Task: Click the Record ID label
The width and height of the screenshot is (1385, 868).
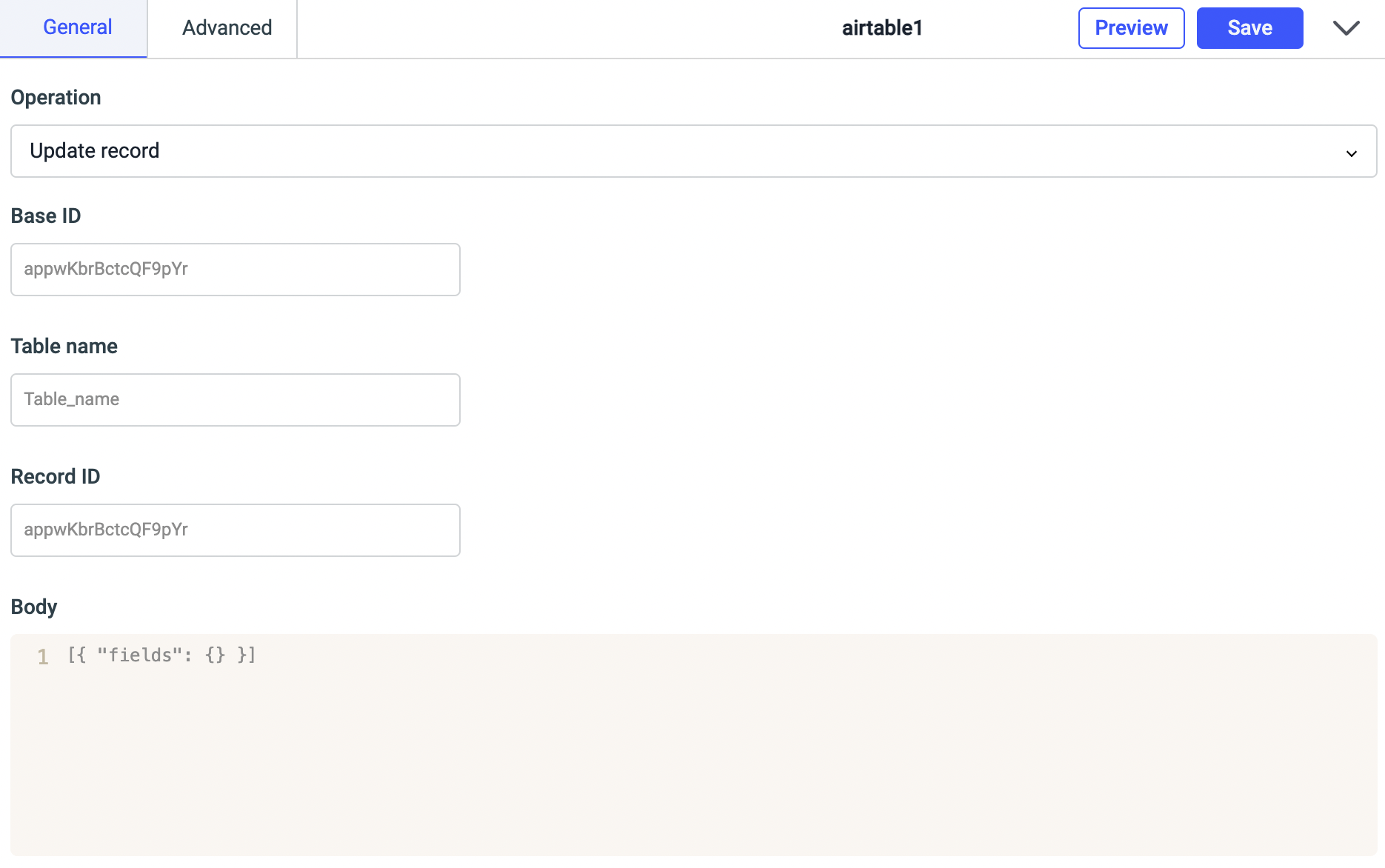Action: click(x=56, y=477)
